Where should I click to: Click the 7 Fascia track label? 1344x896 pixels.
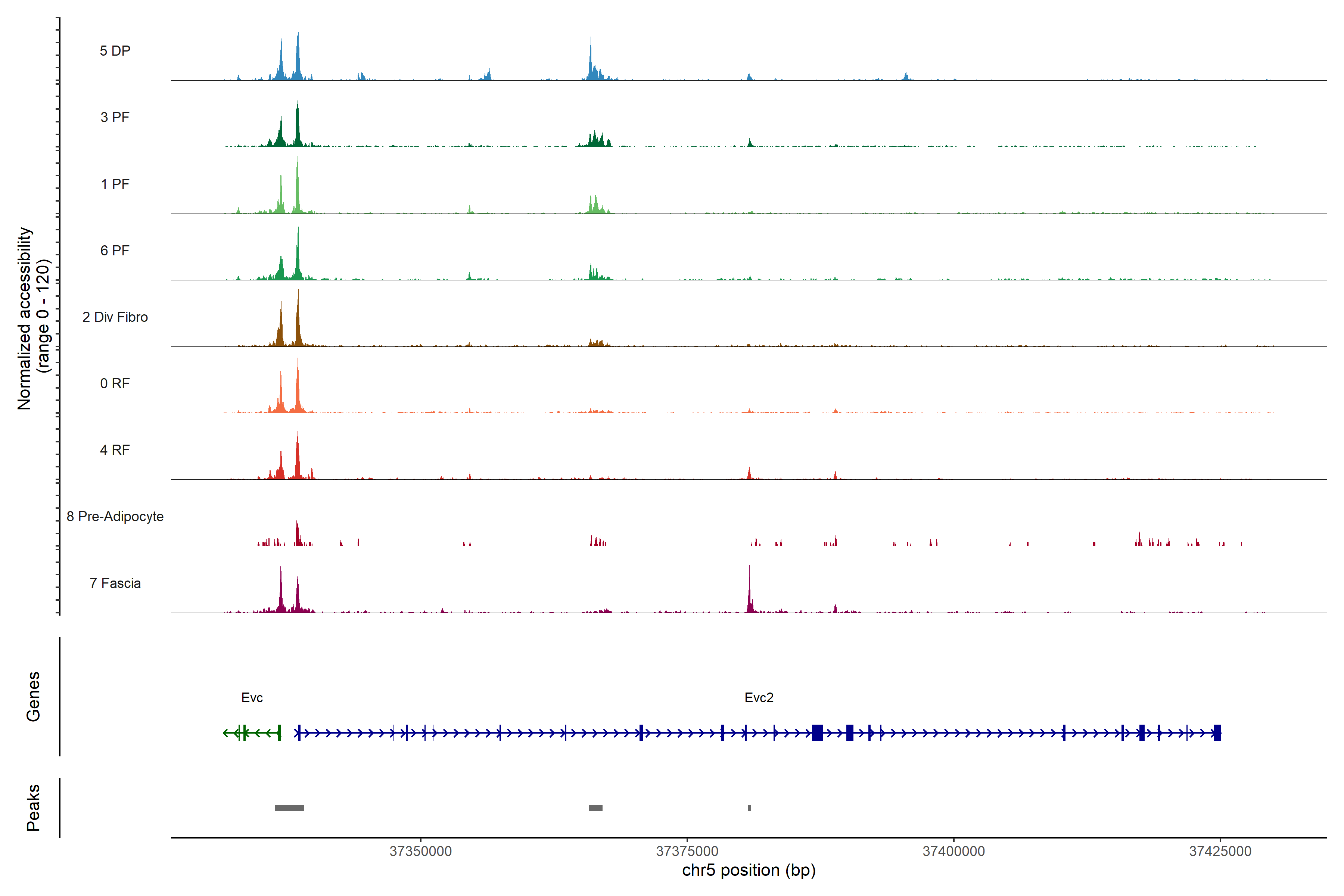115,583
